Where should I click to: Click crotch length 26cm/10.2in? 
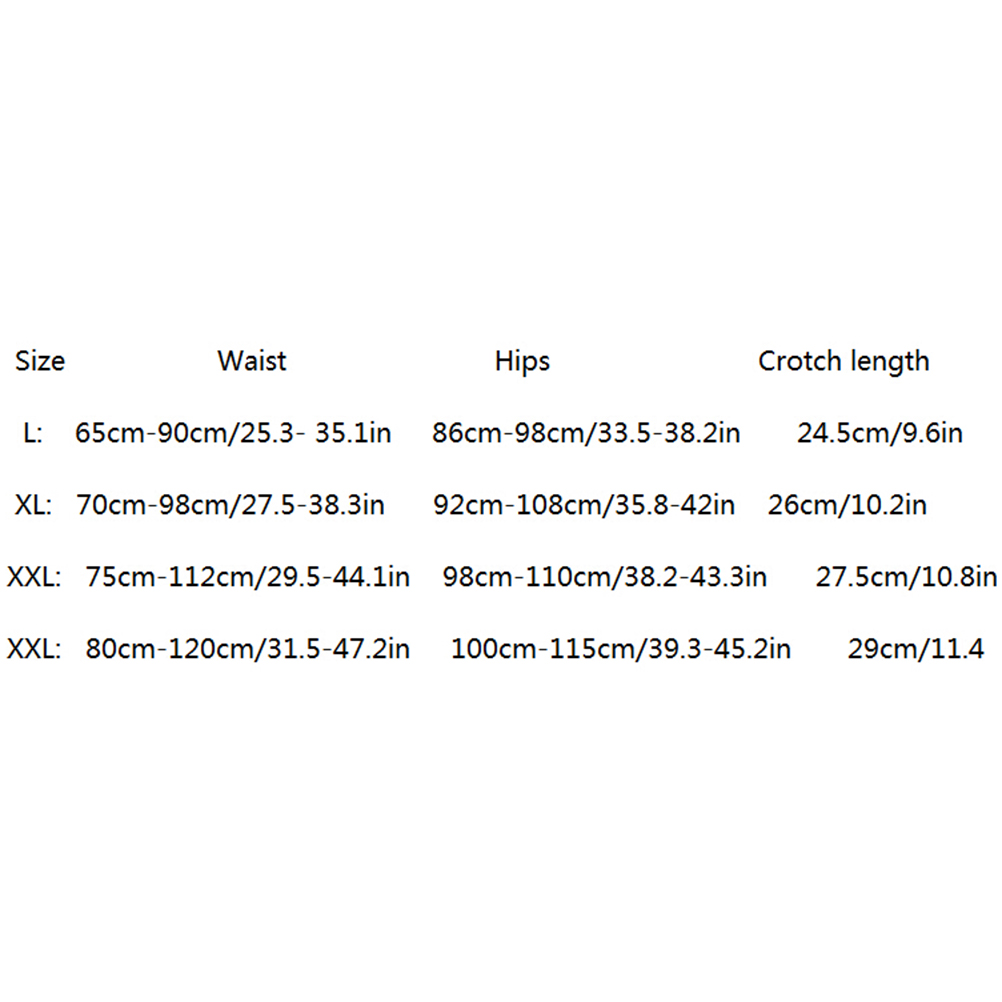point(847,505)
